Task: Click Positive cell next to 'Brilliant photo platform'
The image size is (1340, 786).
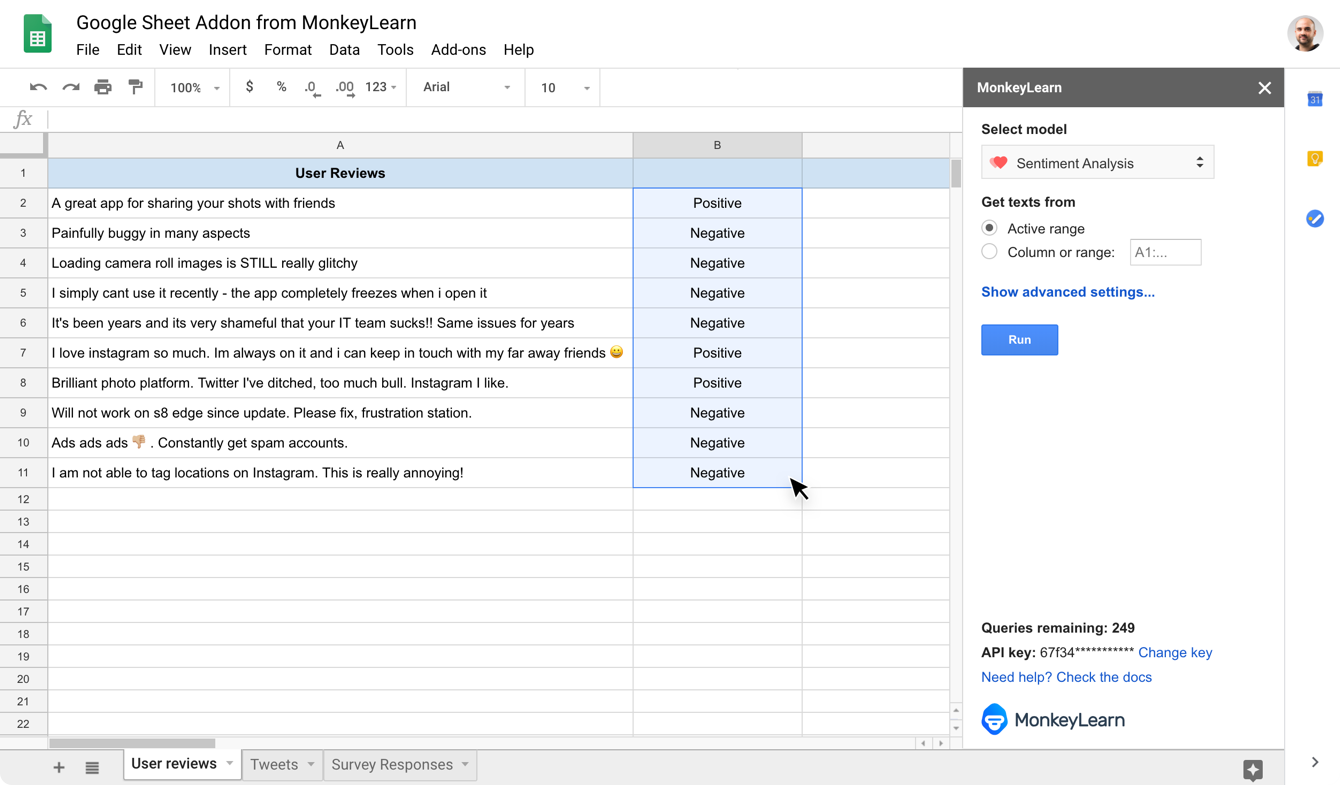Action: [717, 383]
